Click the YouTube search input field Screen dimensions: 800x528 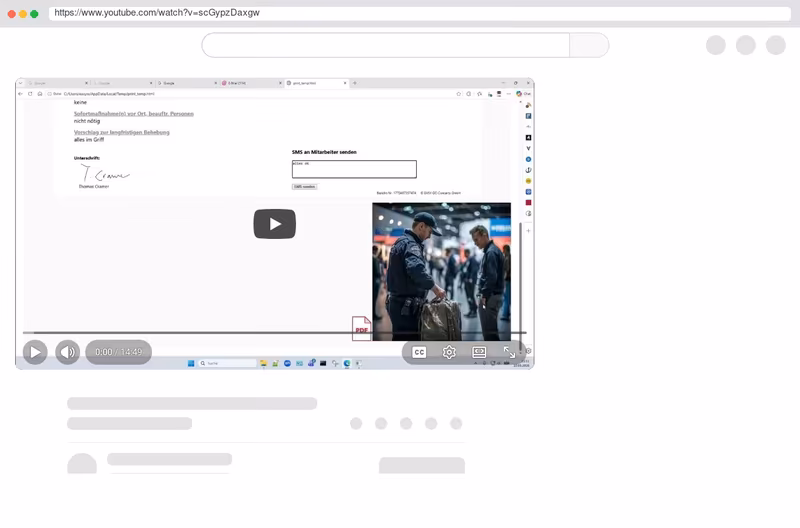pos(386,45)
